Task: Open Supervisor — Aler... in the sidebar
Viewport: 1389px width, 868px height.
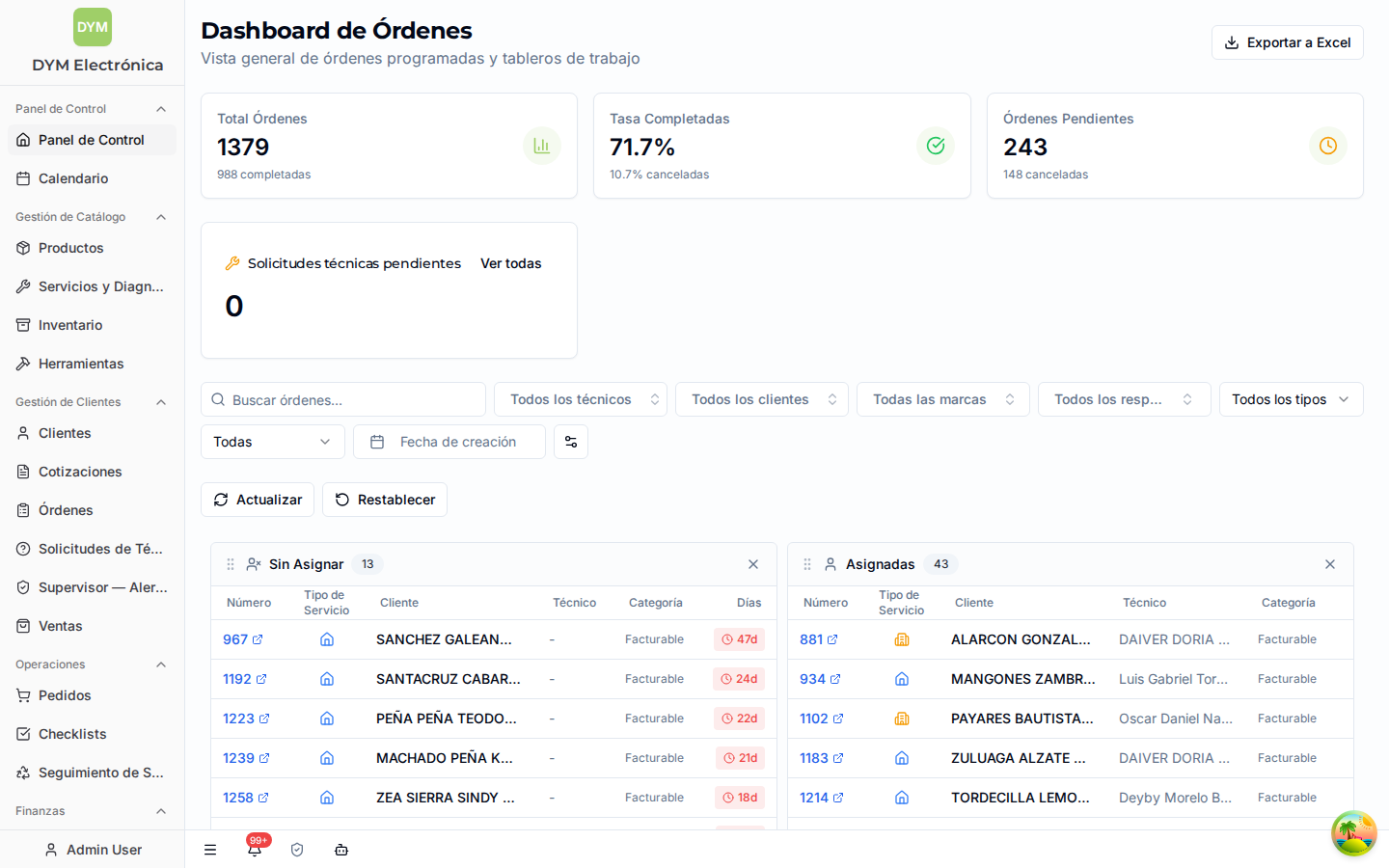Action: click(92, 587)
